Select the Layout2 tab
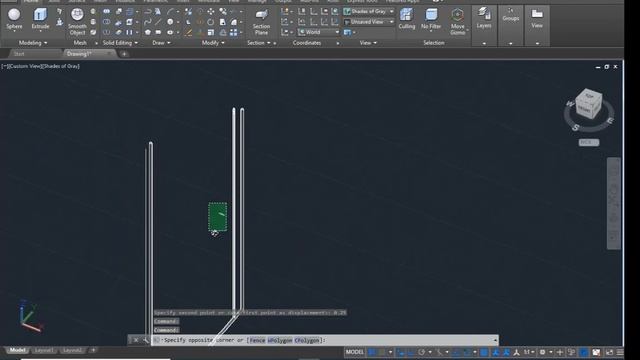 click(x=72, y=350)
